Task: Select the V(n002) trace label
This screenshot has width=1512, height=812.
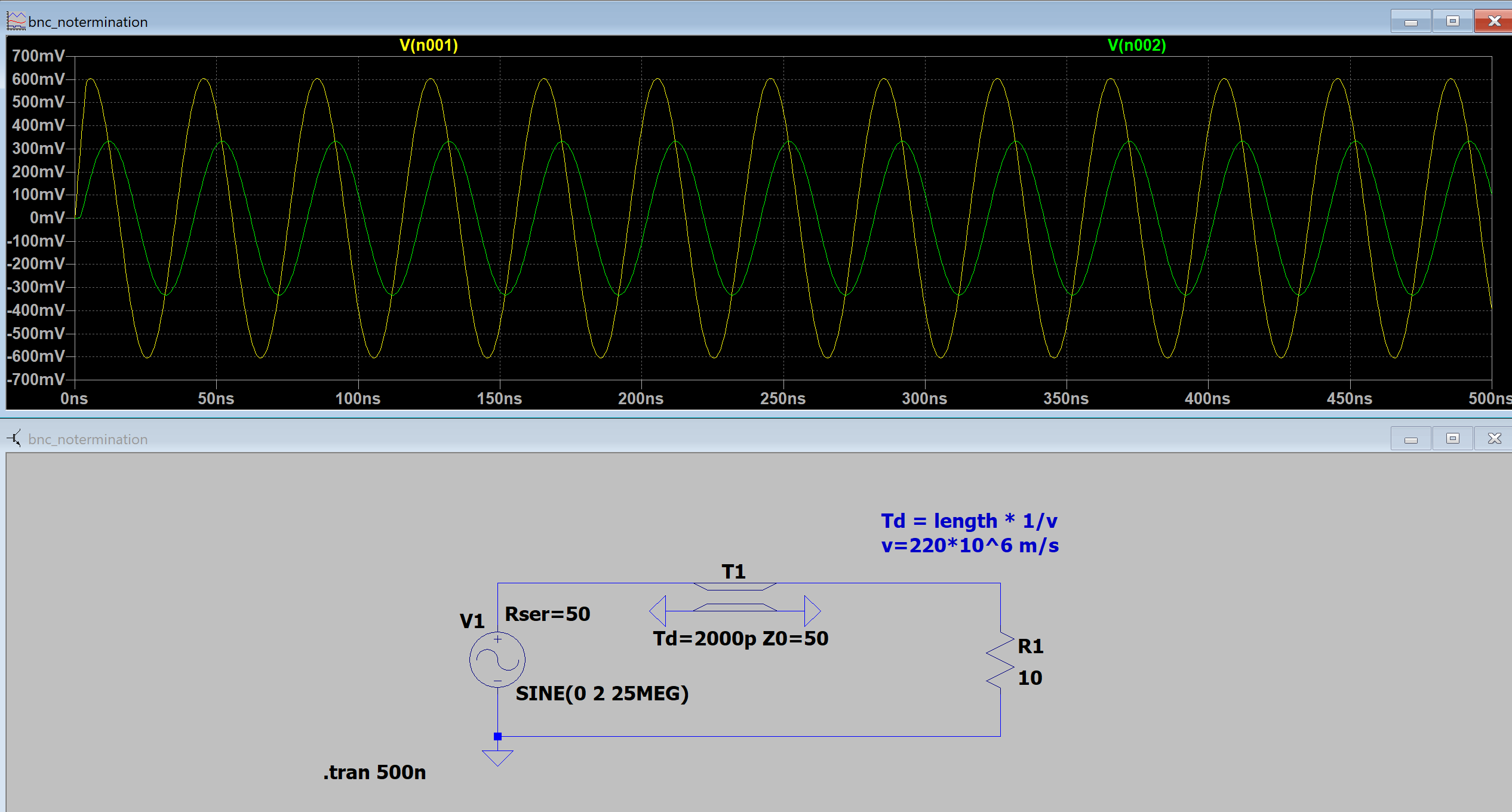Action: click(x=1136, y=45)
